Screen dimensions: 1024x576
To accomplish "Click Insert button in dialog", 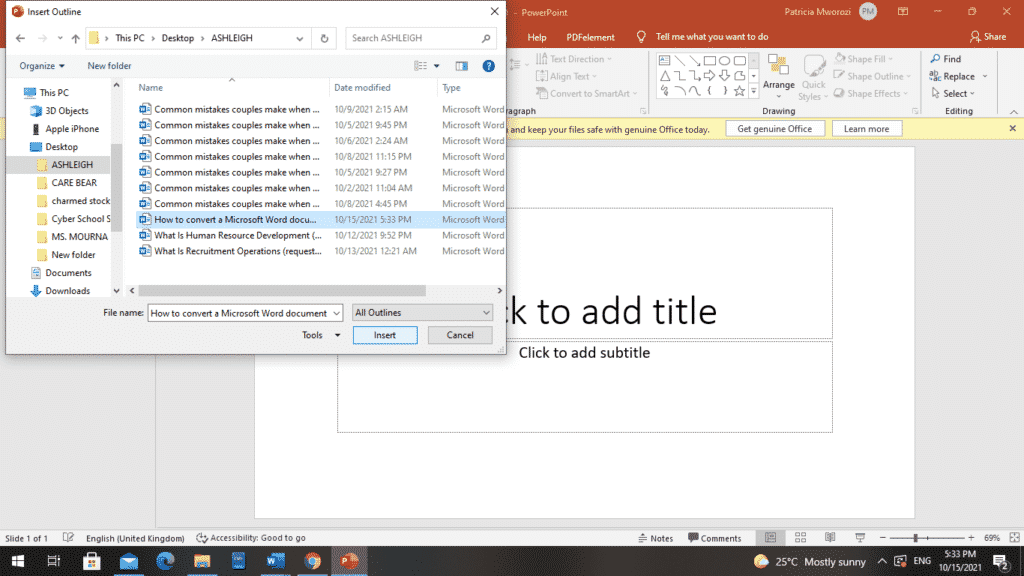I will coord(385,335).
